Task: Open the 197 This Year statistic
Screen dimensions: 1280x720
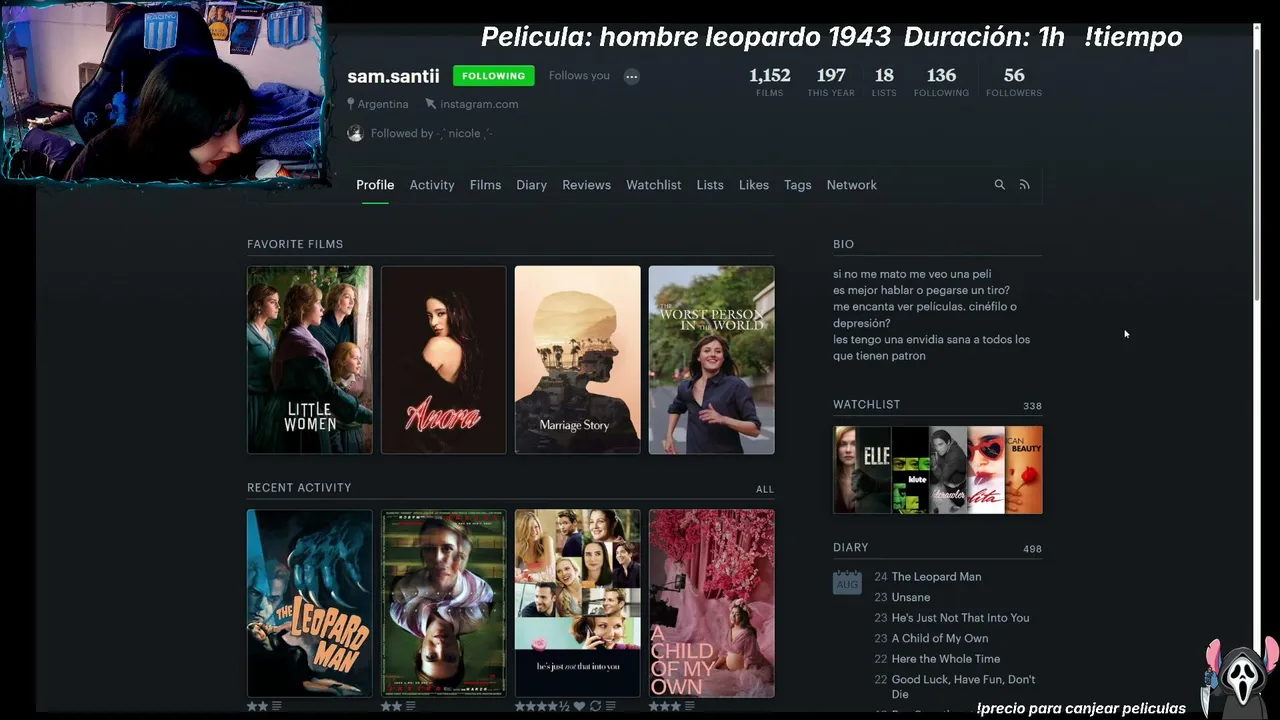Action: pyautogui.click(x=831, y=81)
